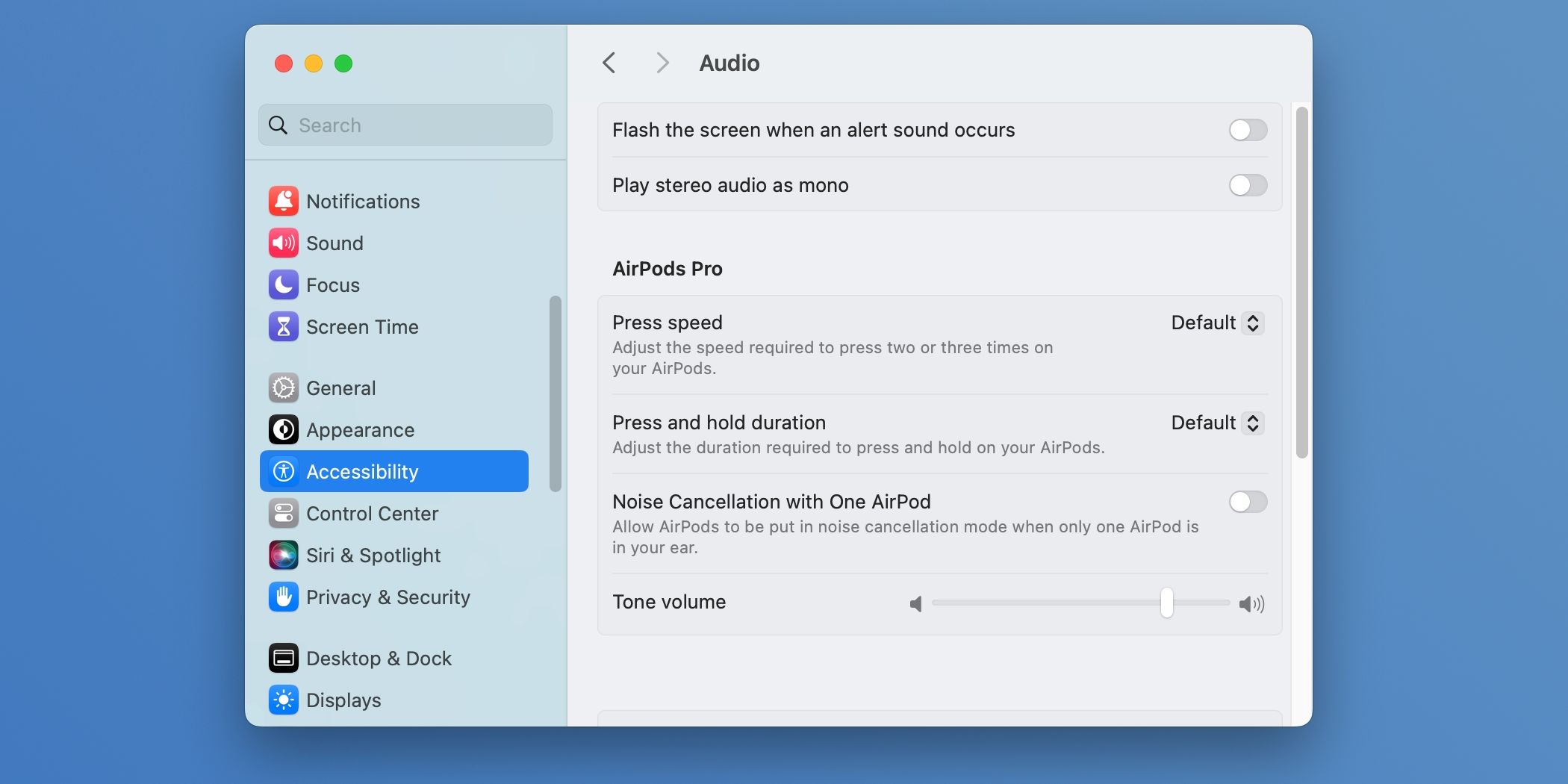This screenshot has height=784, width=1568.
Task: Enable Flash the screen when alert sounds
Action: click(1247, 130)
